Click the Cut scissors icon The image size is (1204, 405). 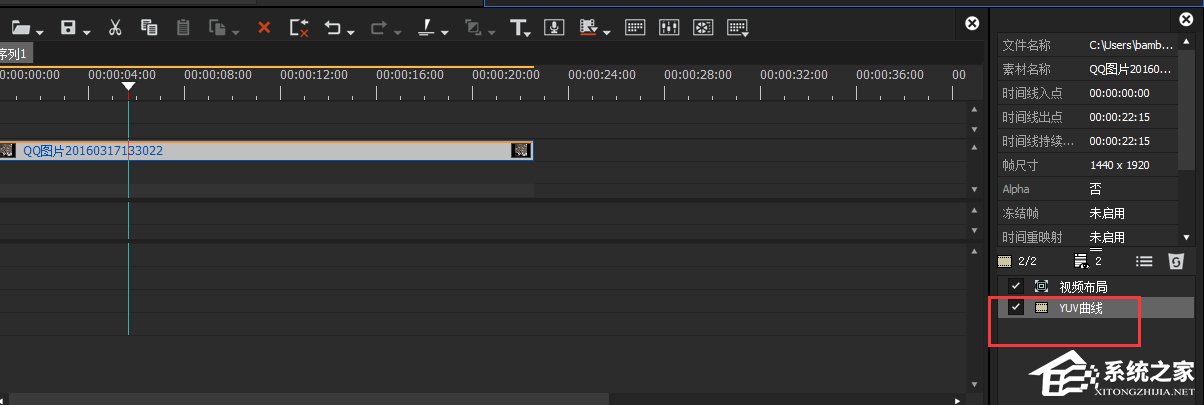click(115, 28)
